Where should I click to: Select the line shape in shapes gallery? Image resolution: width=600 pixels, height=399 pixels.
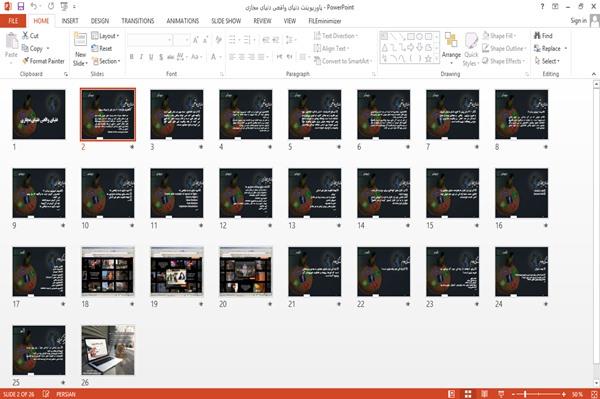393,37
